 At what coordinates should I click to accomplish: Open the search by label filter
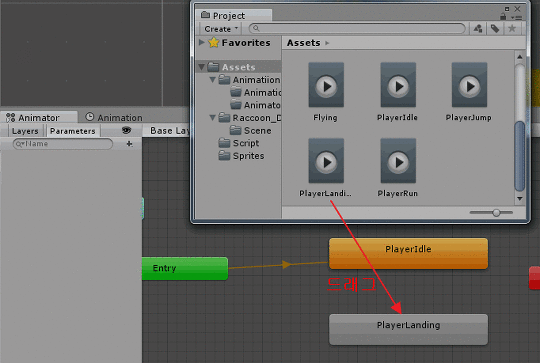tap(495, 29)
